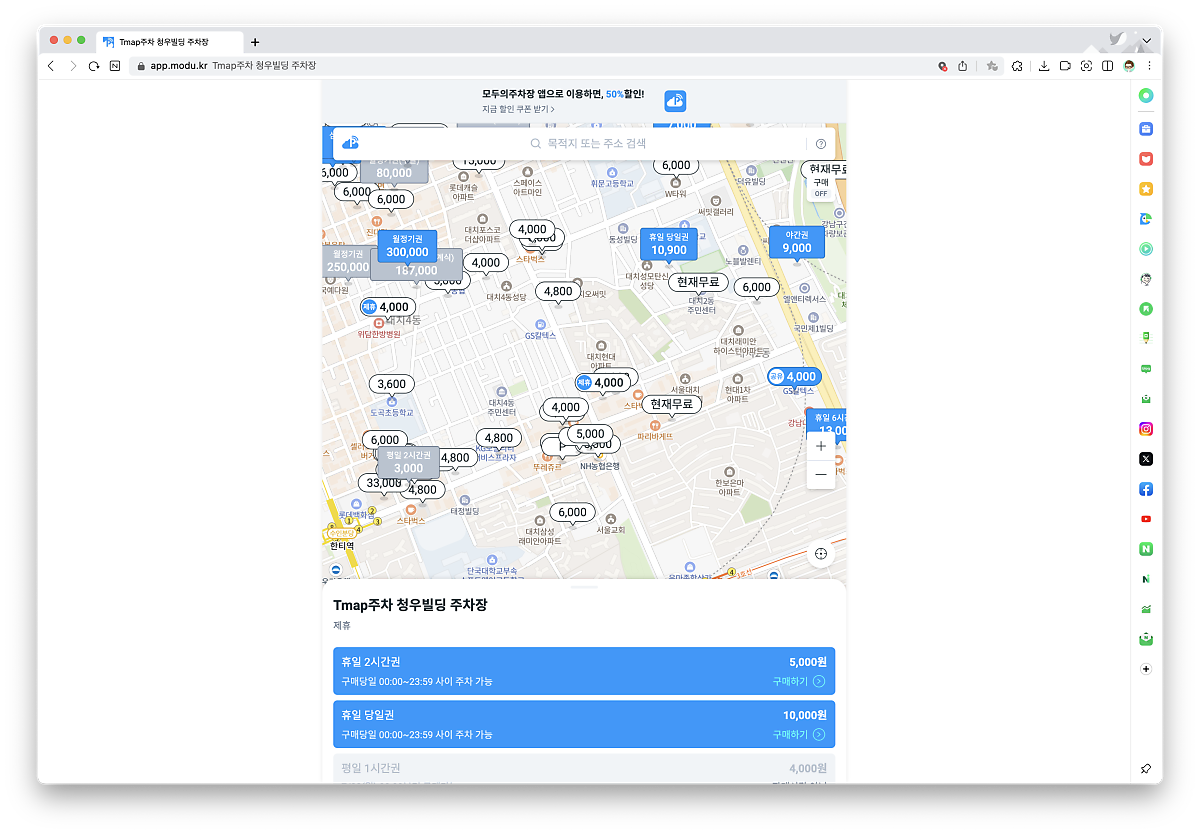Select the Tmap주차 청우빌딩 주차장 tab
Screen dimensions: 1200x834
(x=170, y=42)
